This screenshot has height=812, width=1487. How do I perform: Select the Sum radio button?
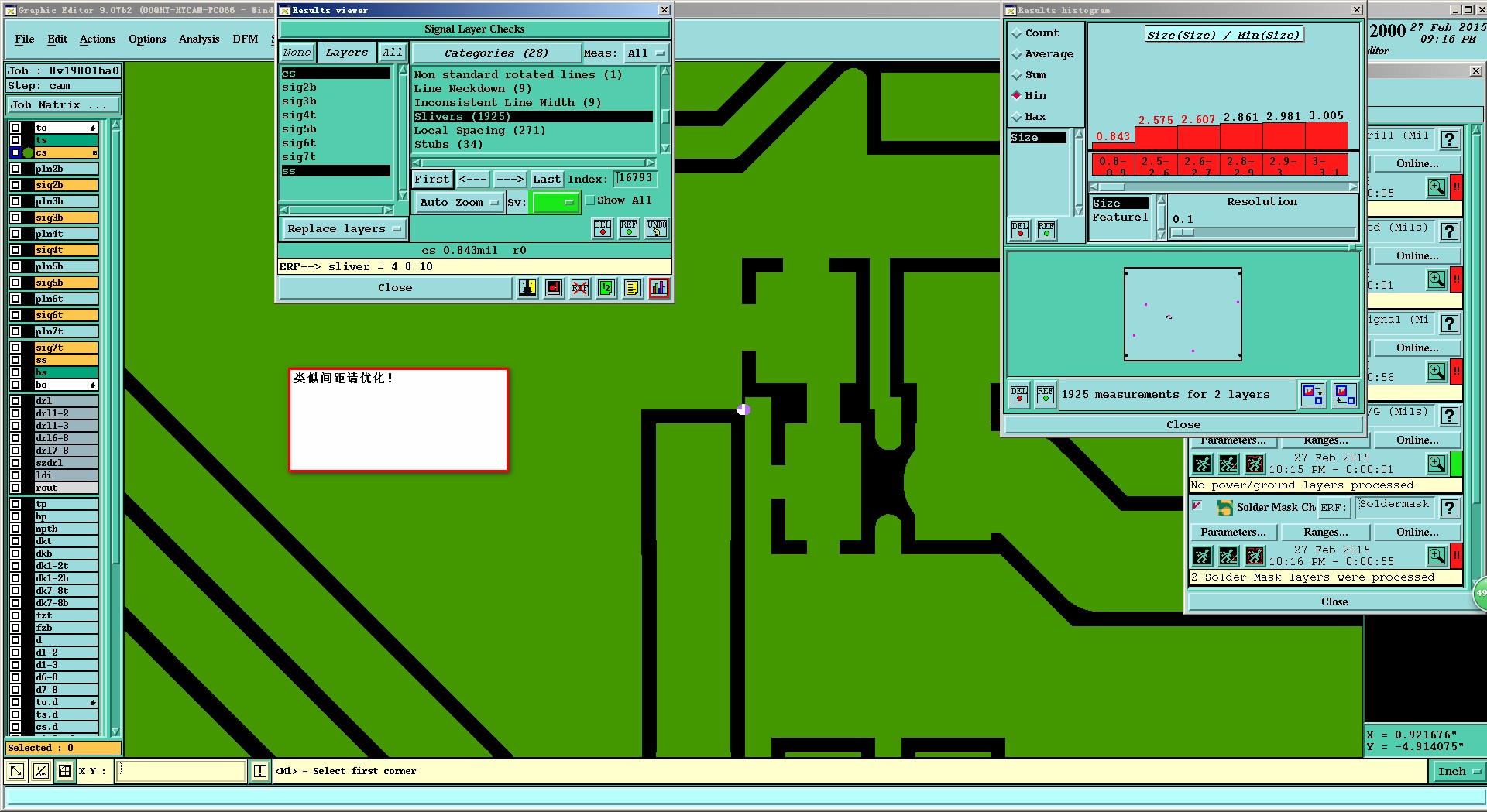tap(1017, 75)
